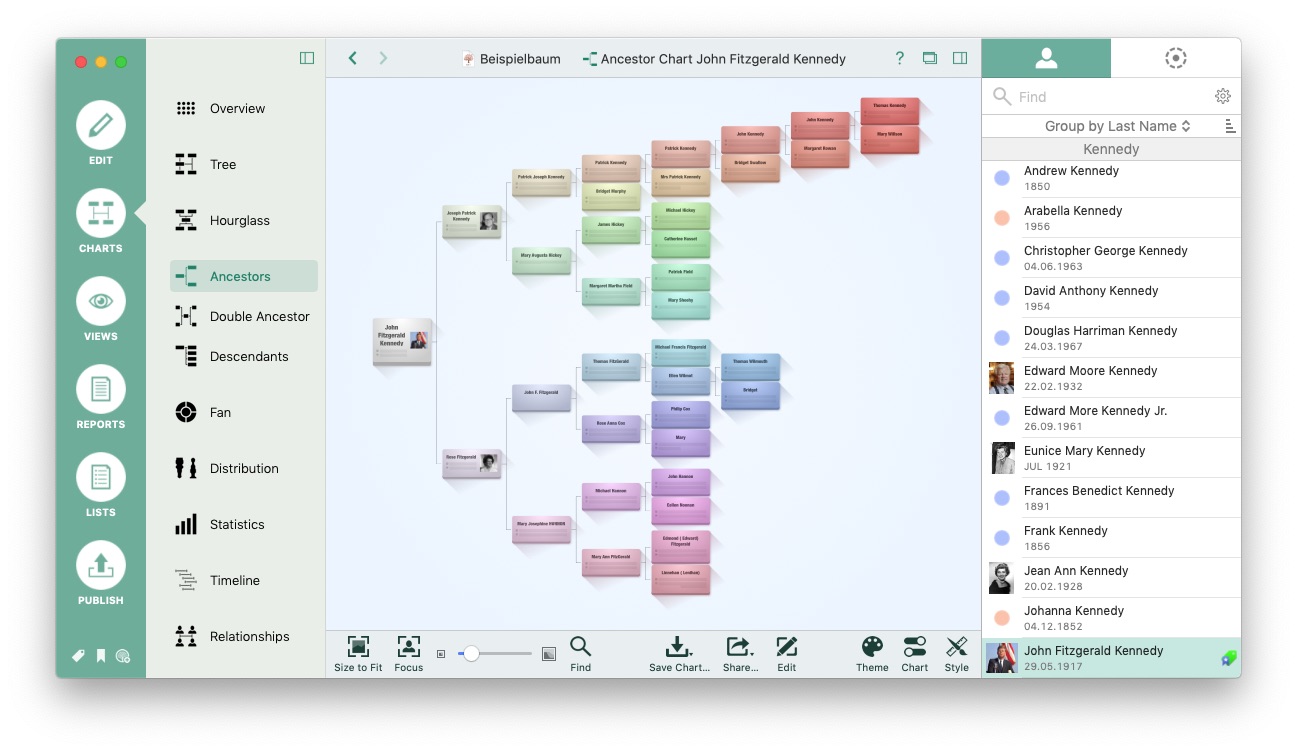Click the Find magnifier in toolbar
This screenshot has height=752, width=1297.
580,647
